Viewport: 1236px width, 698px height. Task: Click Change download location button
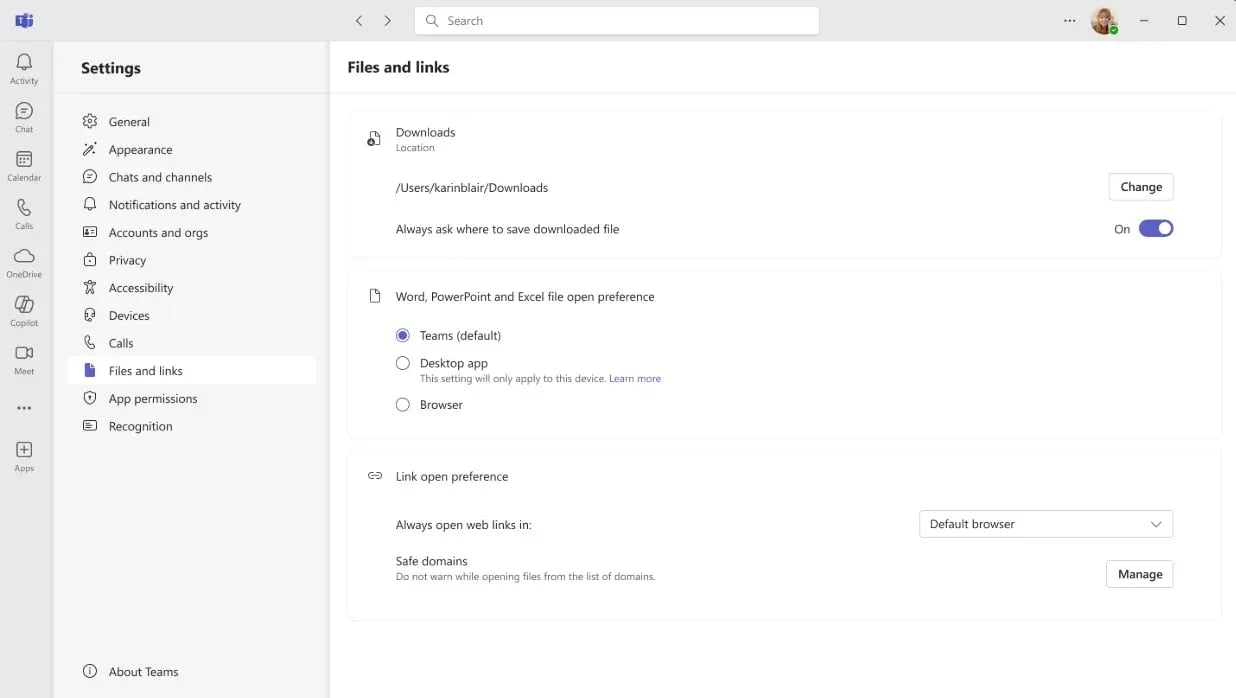point(1141,187)
